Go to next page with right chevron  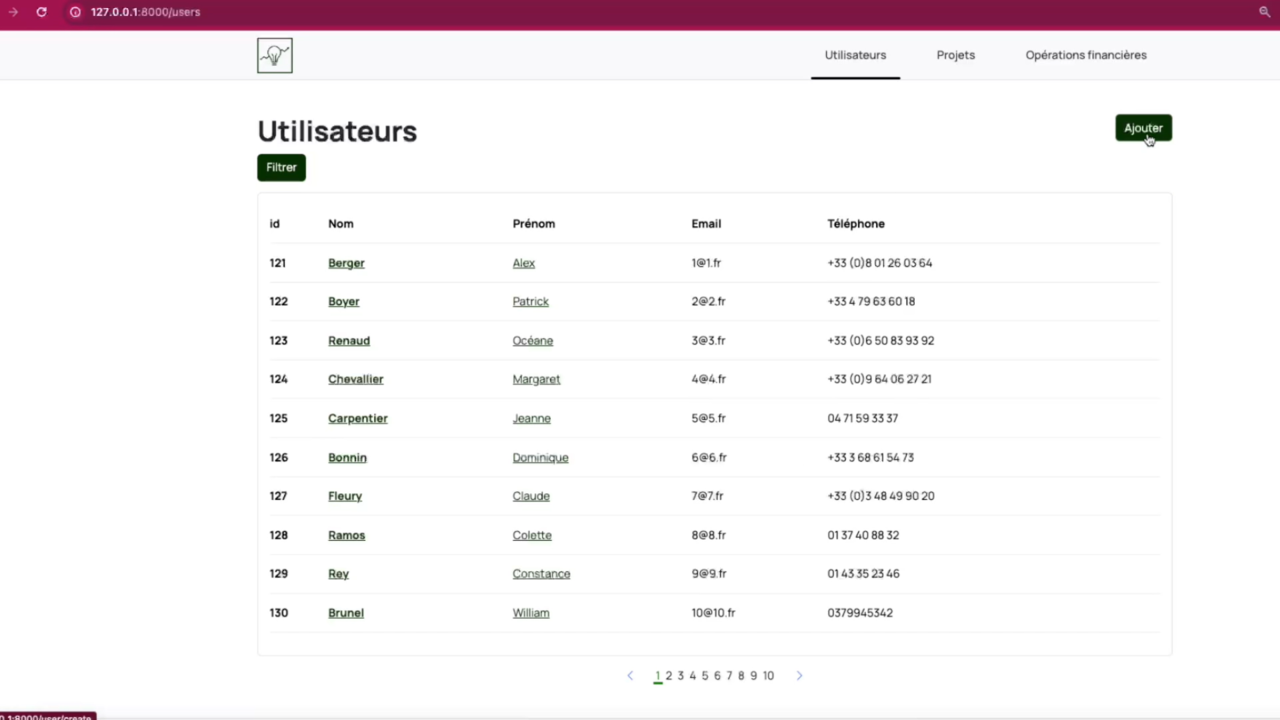tap(799, 675)
